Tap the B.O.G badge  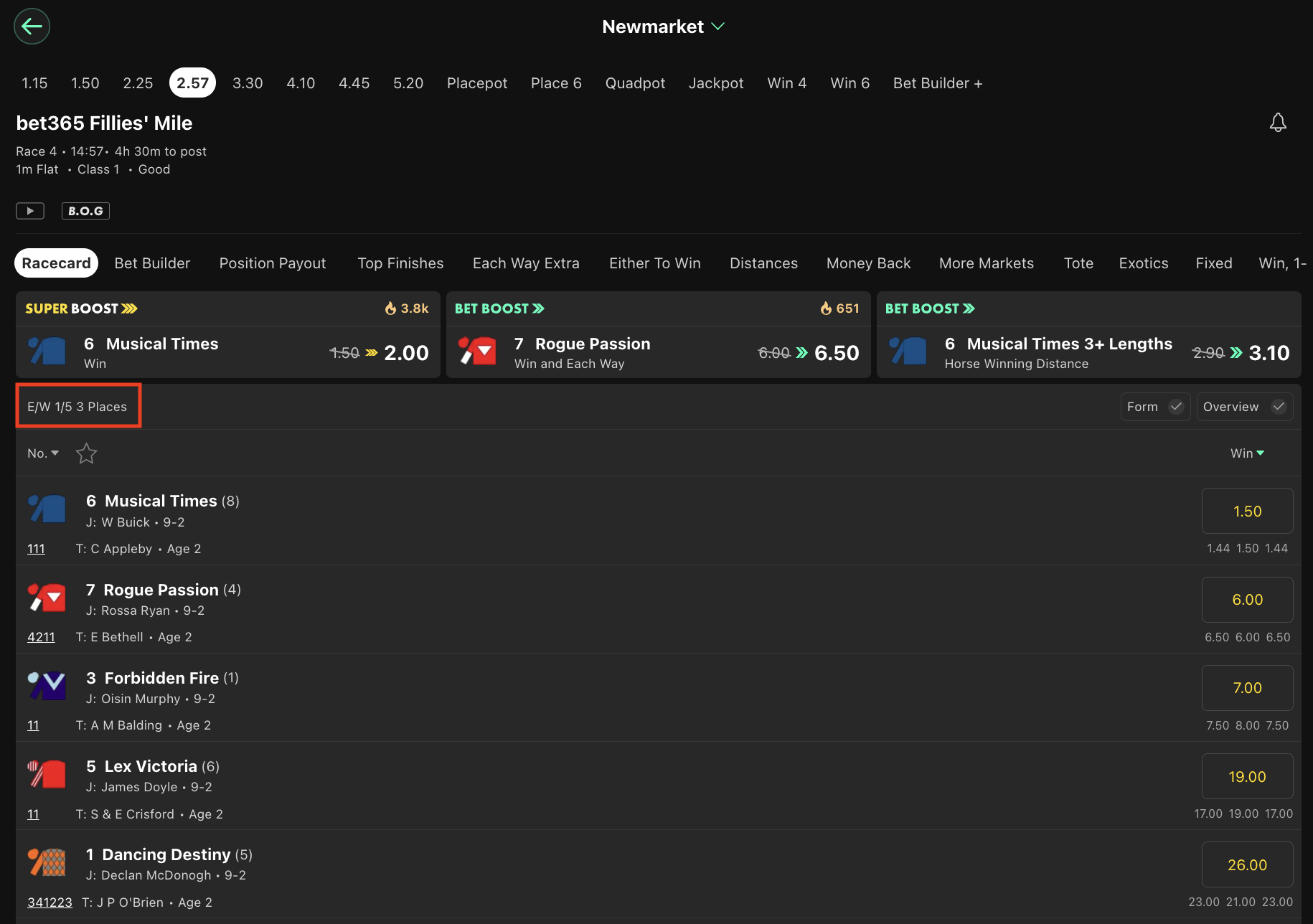tap(85, 211)
